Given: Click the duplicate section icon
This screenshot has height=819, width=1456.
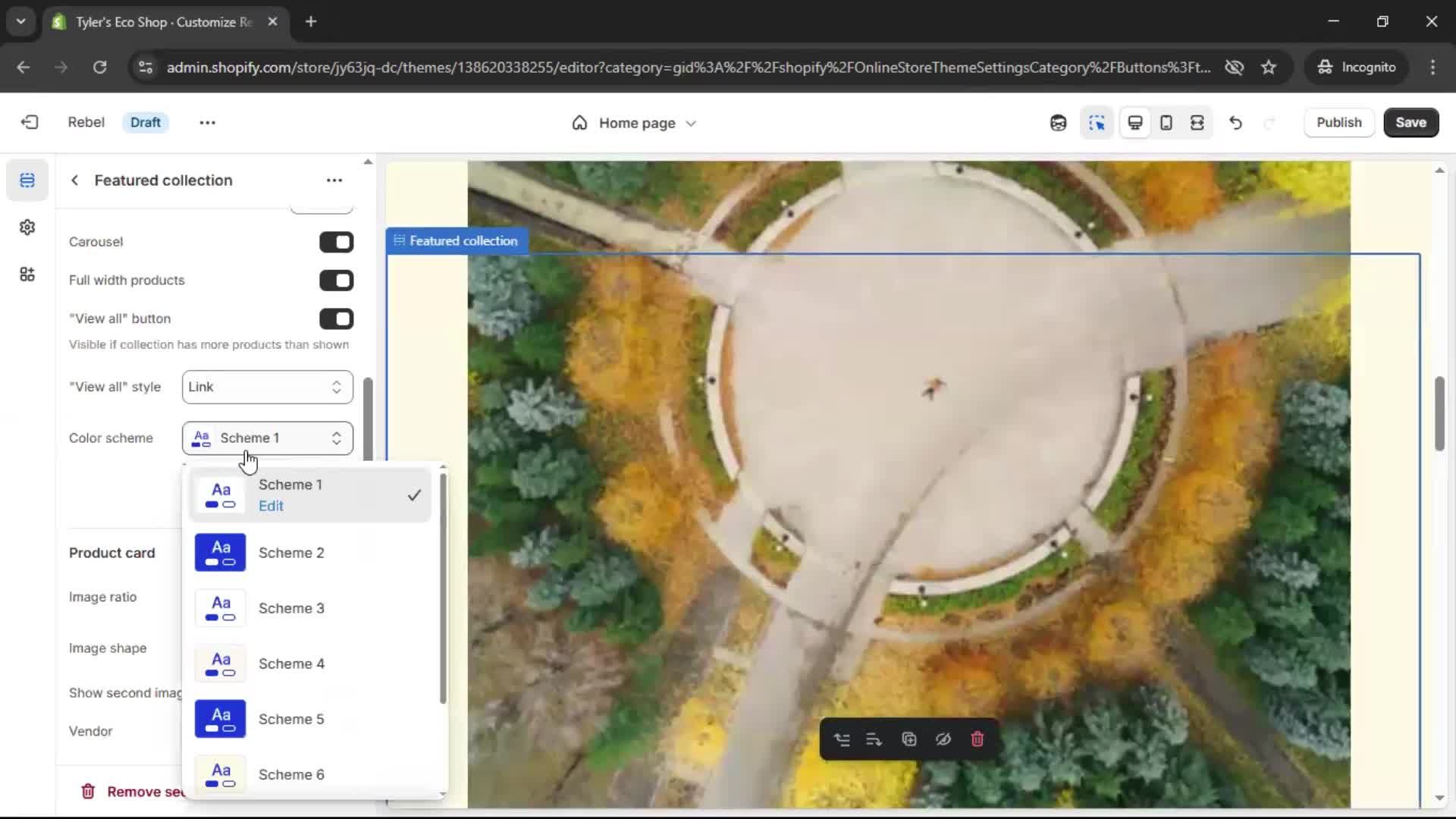Looking at the screenshot, I should (908, 739).
